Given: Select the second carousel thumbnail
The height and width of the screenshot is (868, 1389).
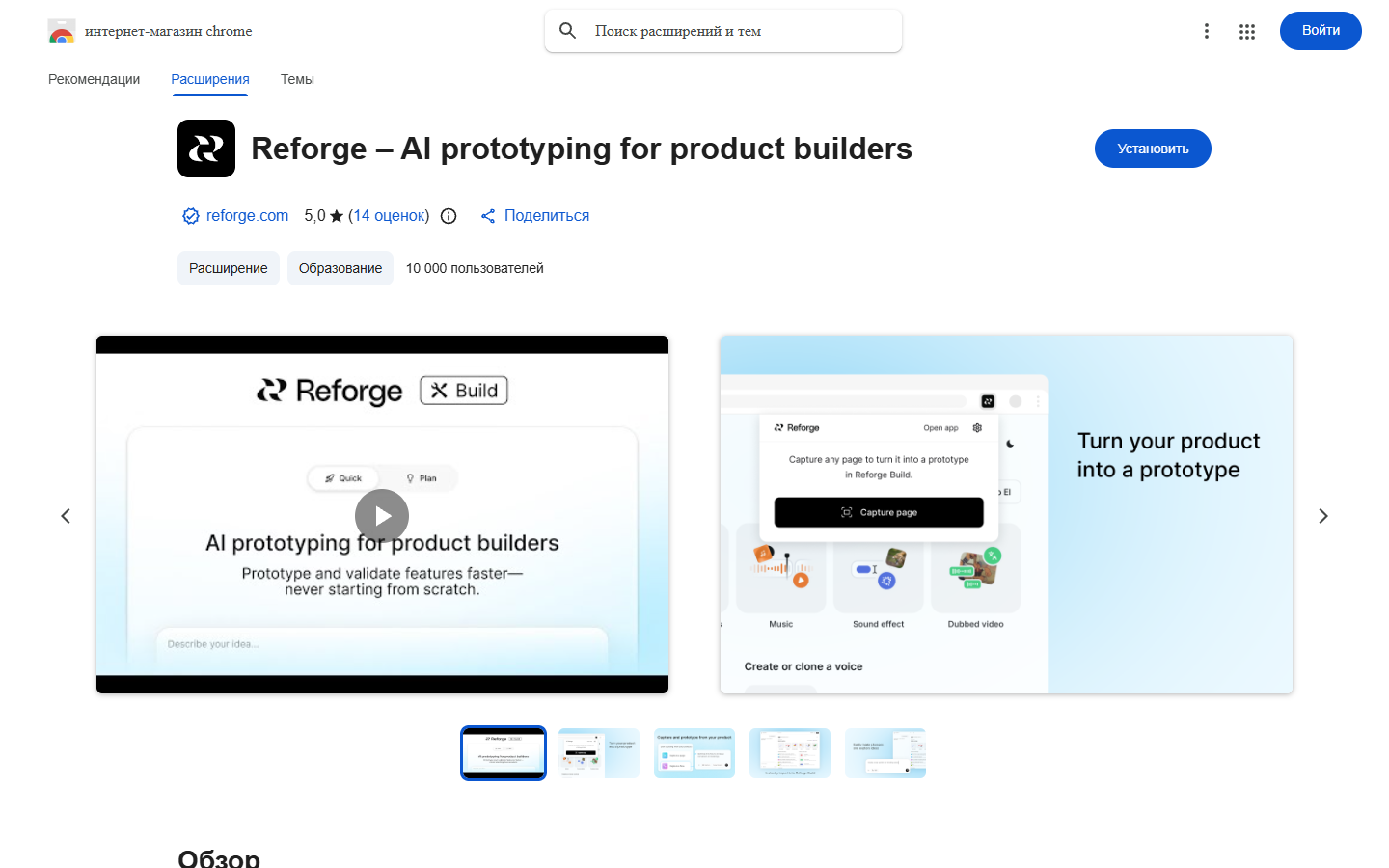Looking at the screenshot, I should (x=599, y=753).
